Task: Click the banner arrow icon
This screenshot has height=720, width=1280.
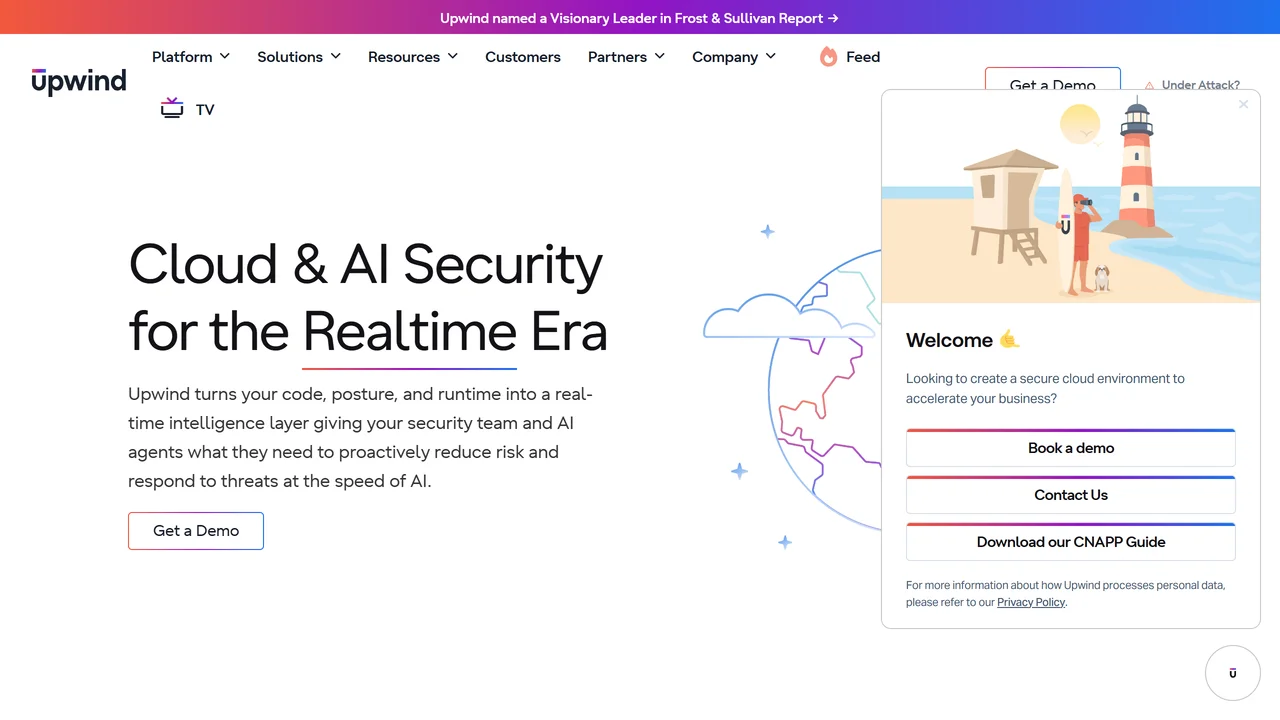Action: pyautogui.click(x=834, y=18)
